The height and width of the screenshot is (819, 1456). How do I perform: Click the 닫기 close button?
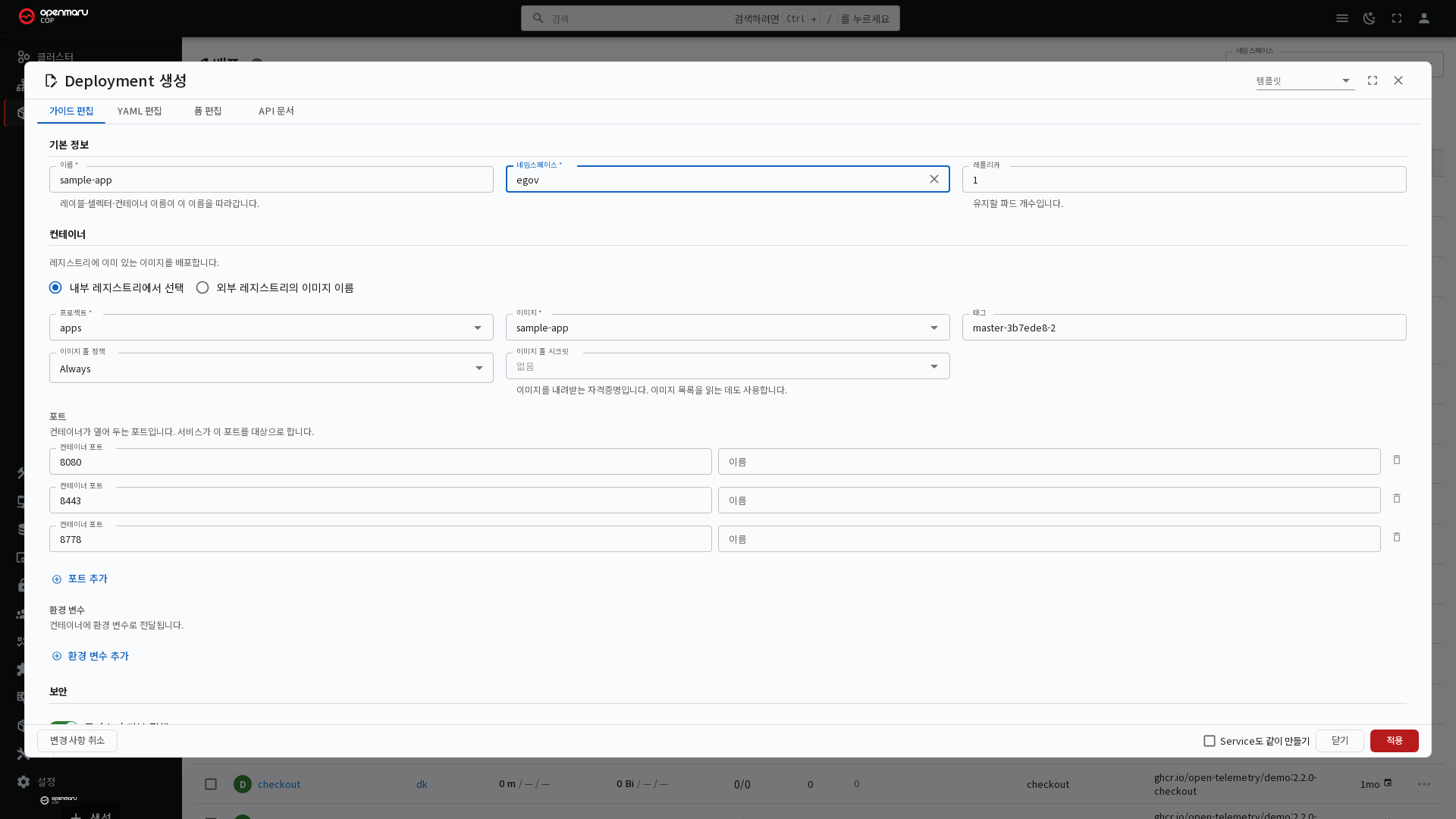[x=1340, y=741]
